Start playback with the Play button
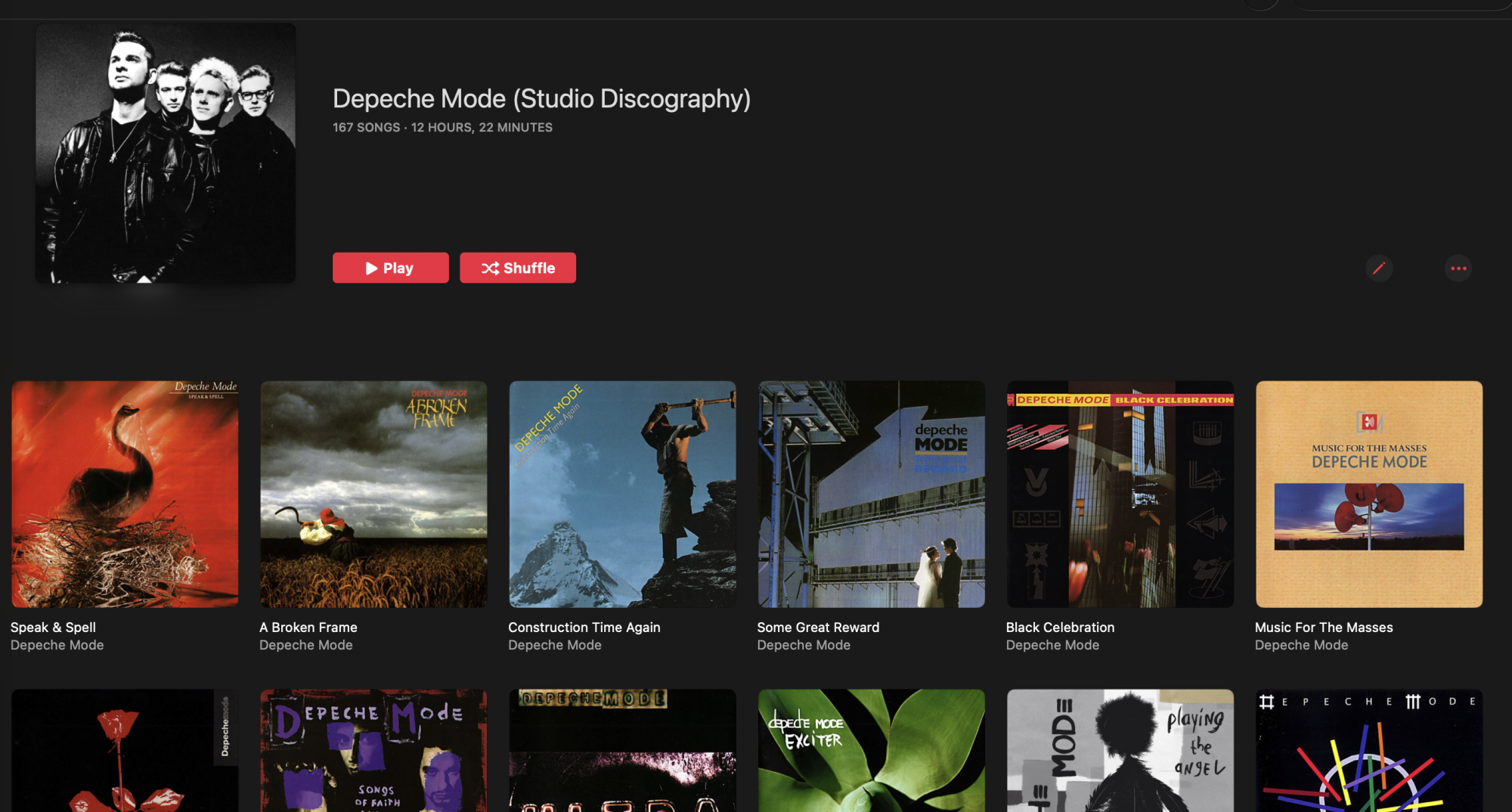Screen dimensions: 1512x812 click(x=390, y=268)
